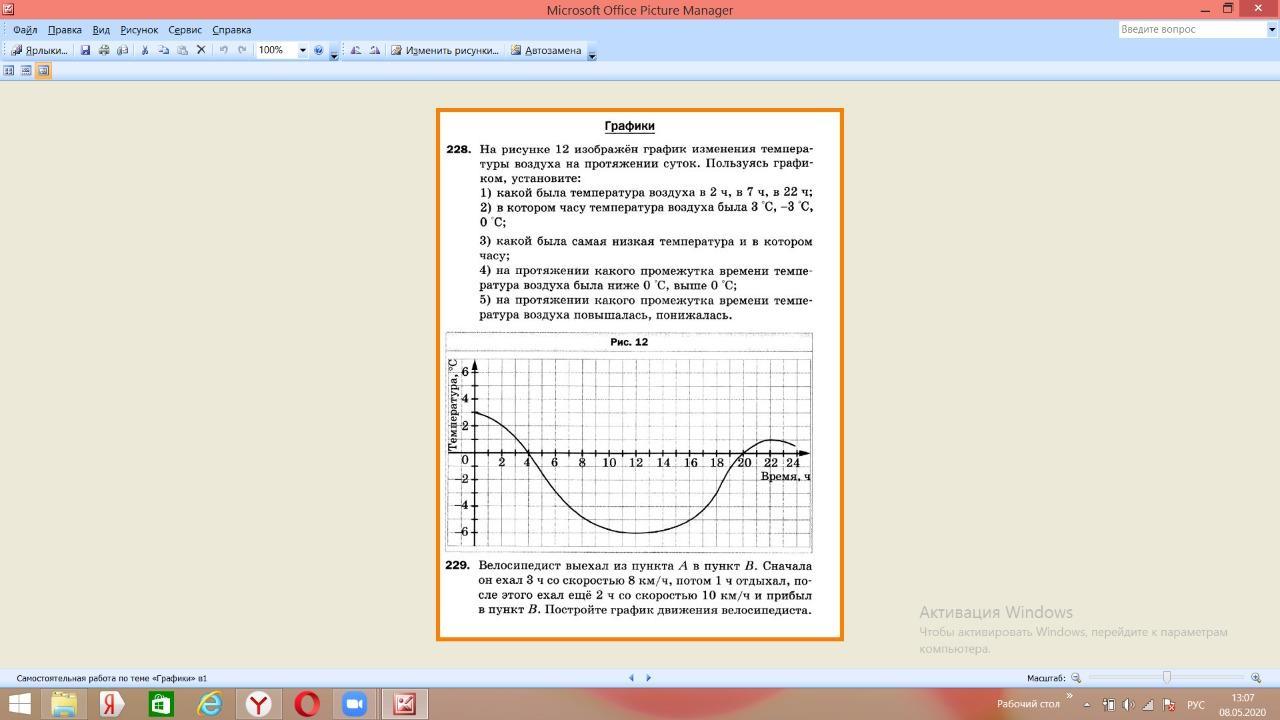Go to next picture with right arrow

(648, 678)
